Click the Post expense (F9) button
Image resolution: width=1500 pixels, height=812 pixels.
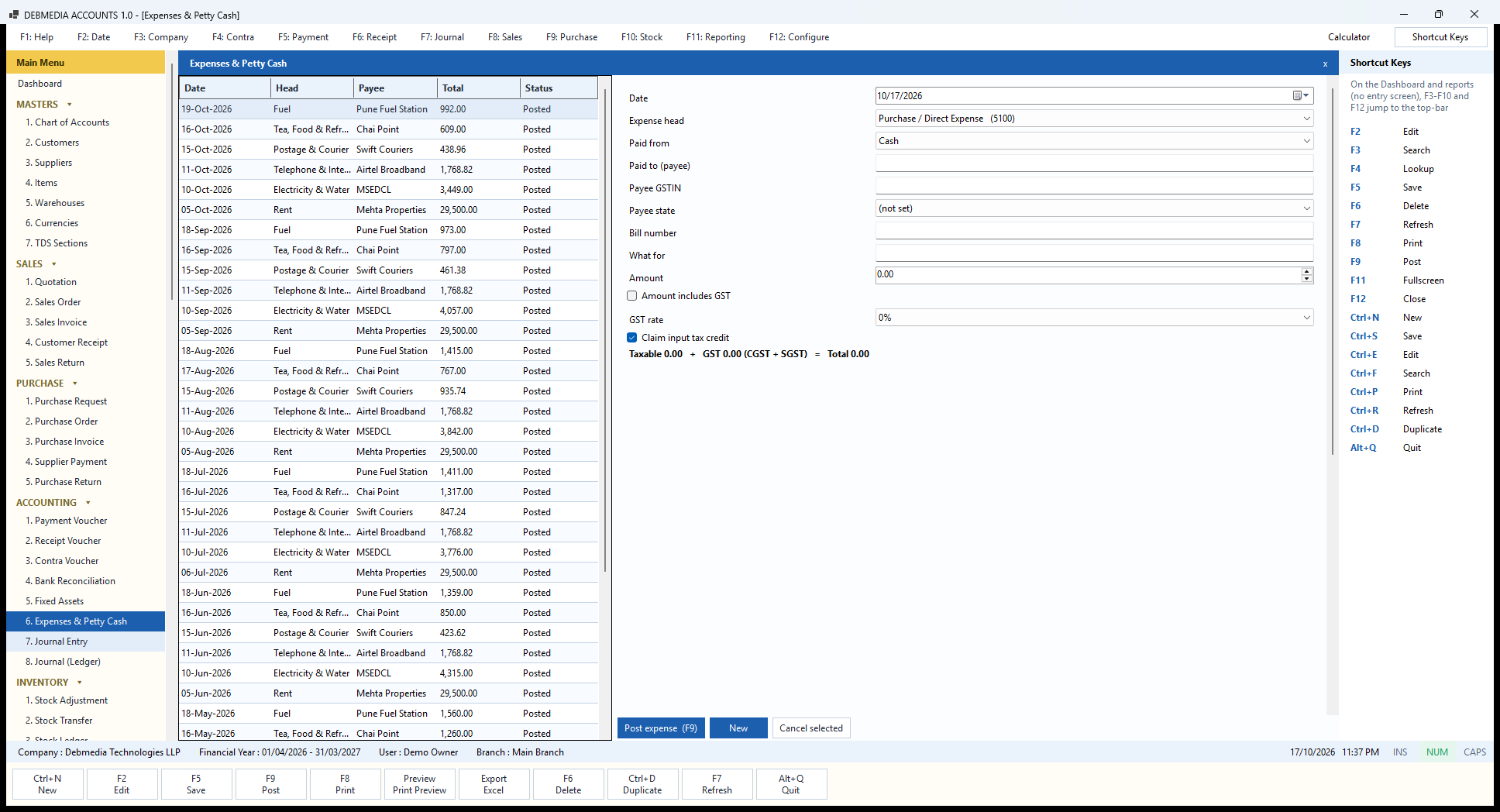tap(661, 728)
